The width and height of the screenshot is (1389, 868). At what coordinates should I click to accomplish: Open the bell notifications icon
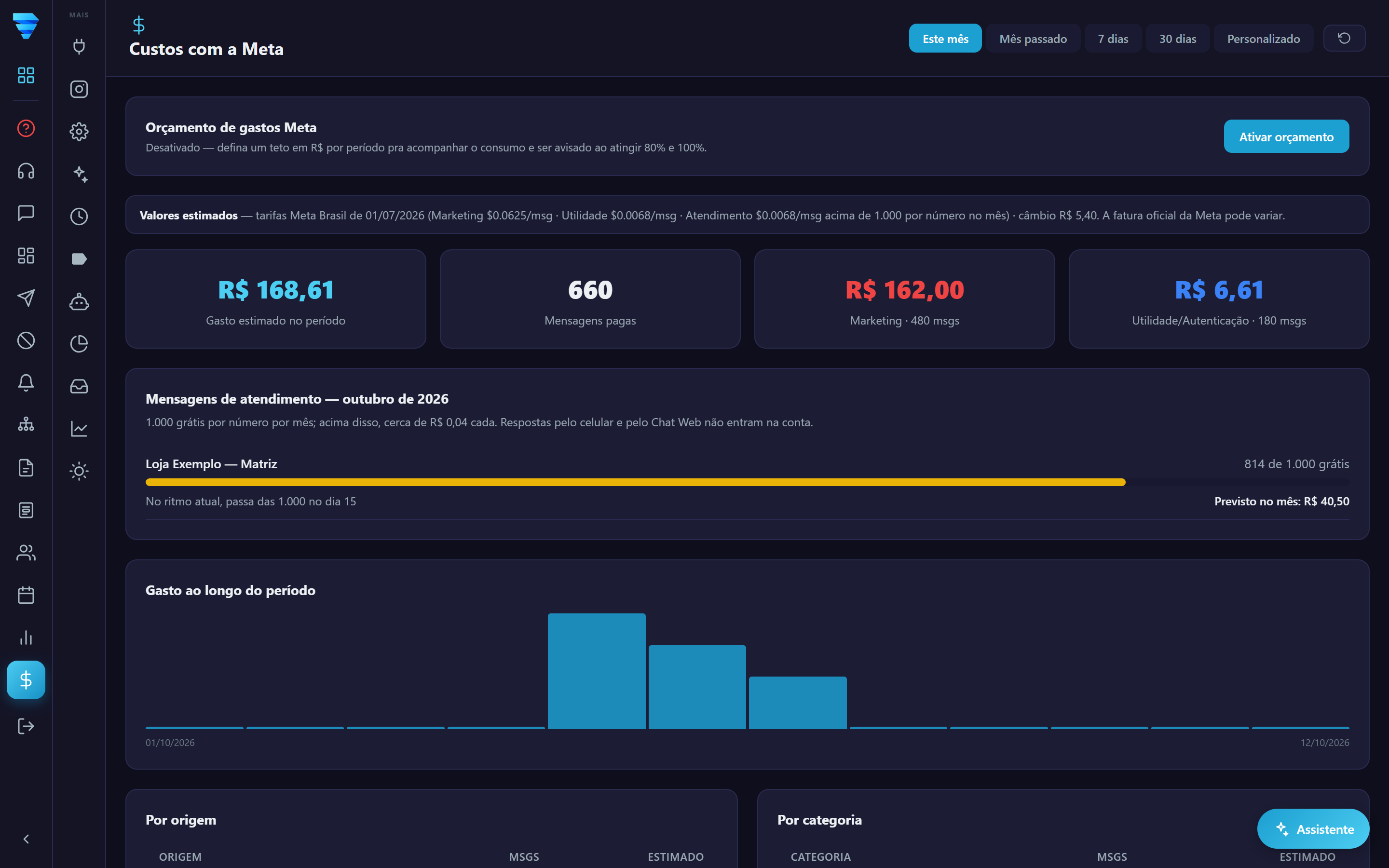(26, 383)
